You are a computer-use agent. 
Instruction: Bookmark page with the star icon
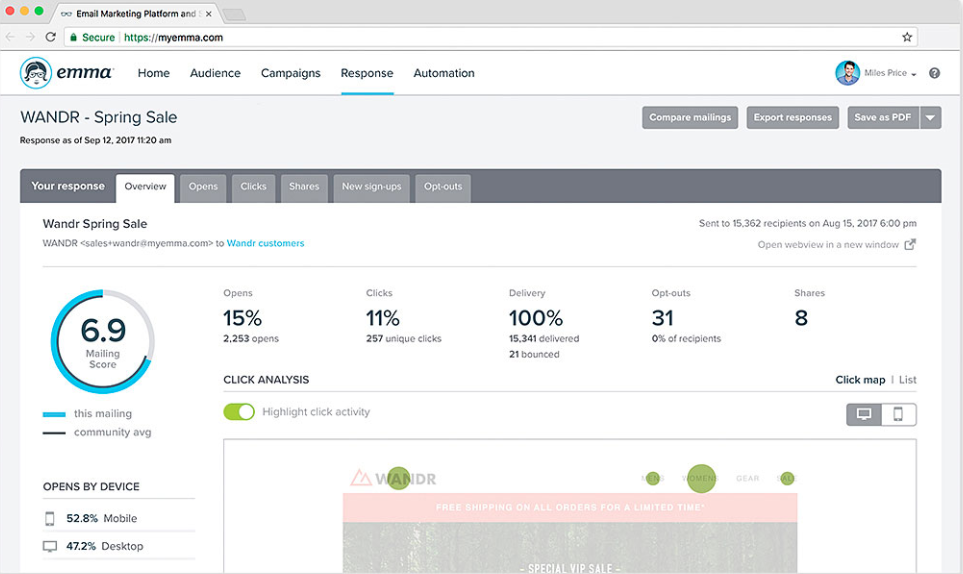click(907, 37)
